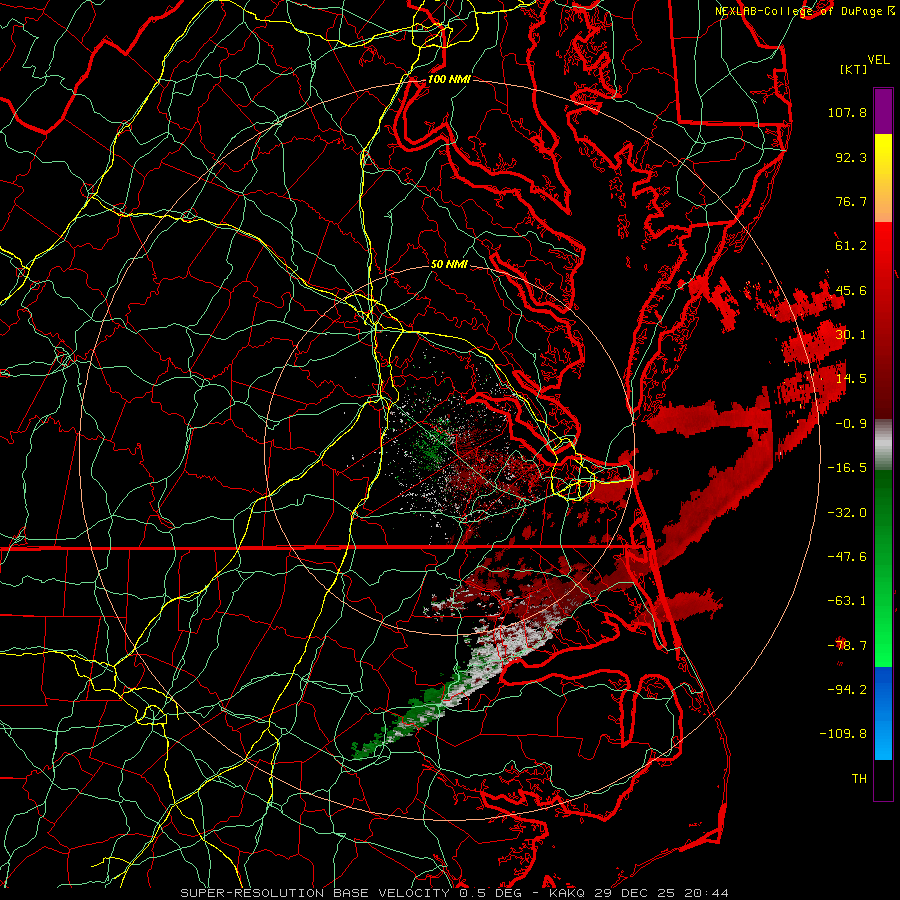Click the -0.9 legend value

(x=851, y=424)
